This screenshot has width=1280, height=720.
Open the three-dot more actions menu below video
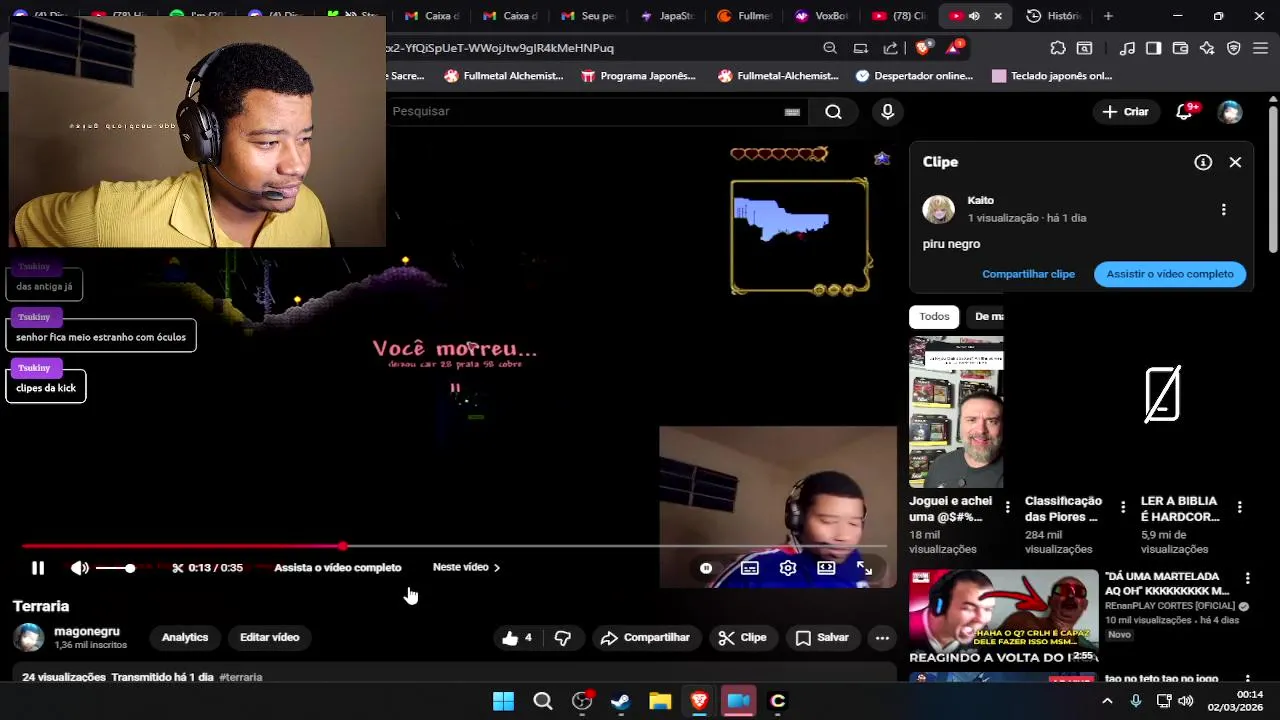pos(882,637)
